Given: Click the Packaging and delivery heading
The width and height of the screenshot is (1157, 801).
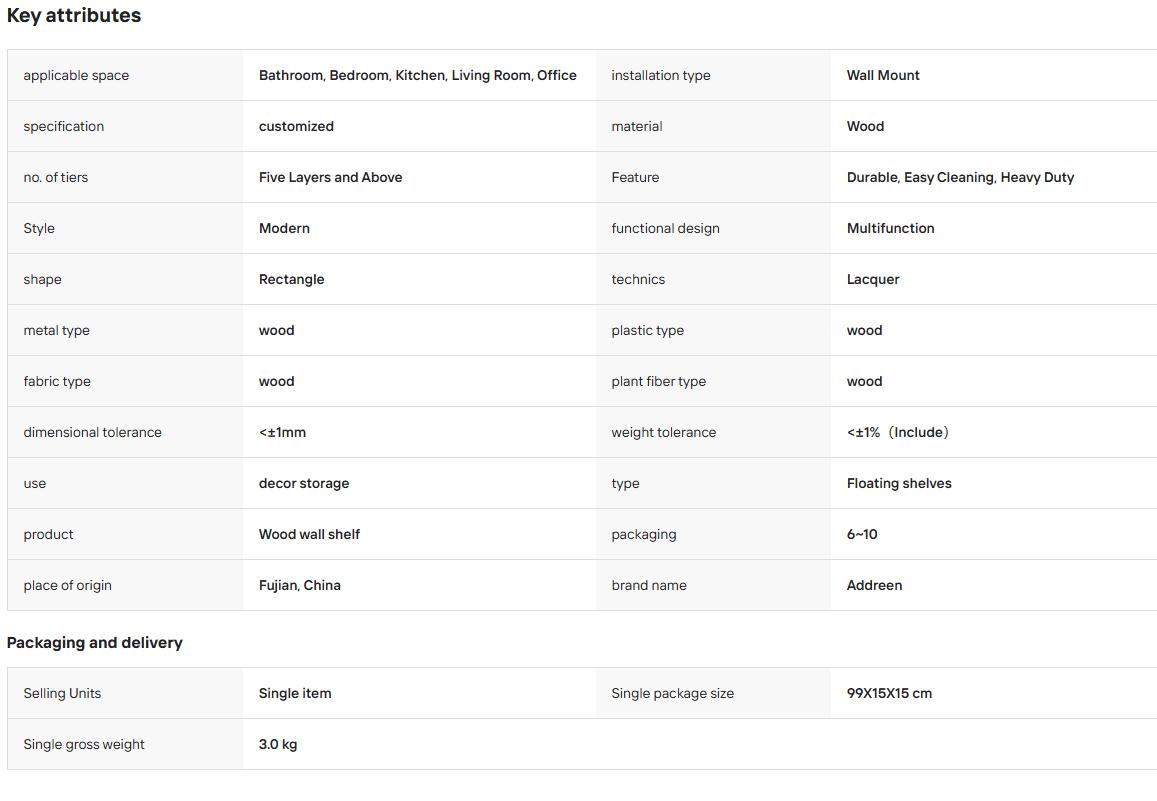Looking at the screenshot, I should (94, 642).
